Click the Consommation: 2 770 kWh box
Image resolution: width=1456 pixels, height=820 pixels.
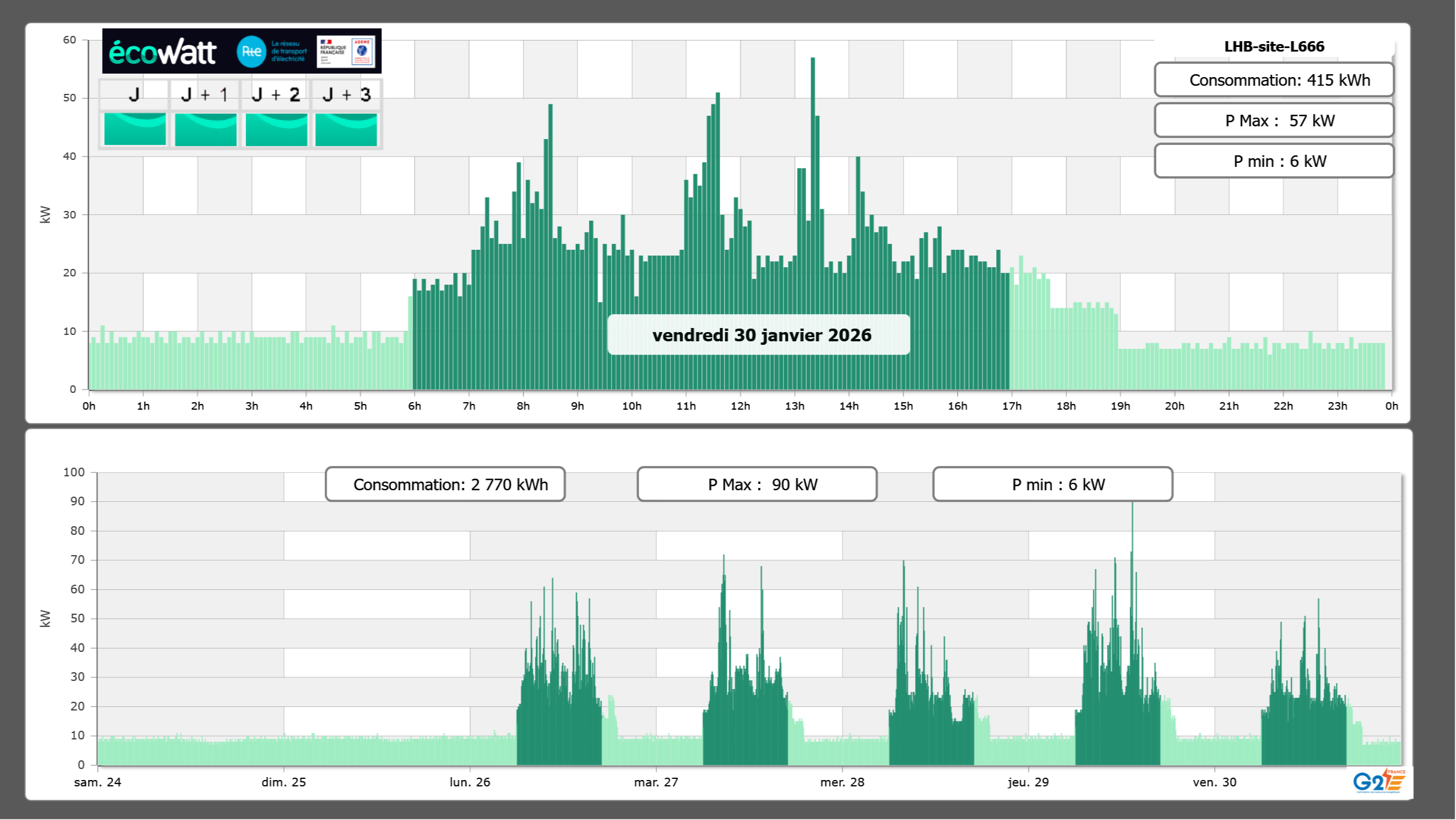[445, 484]
